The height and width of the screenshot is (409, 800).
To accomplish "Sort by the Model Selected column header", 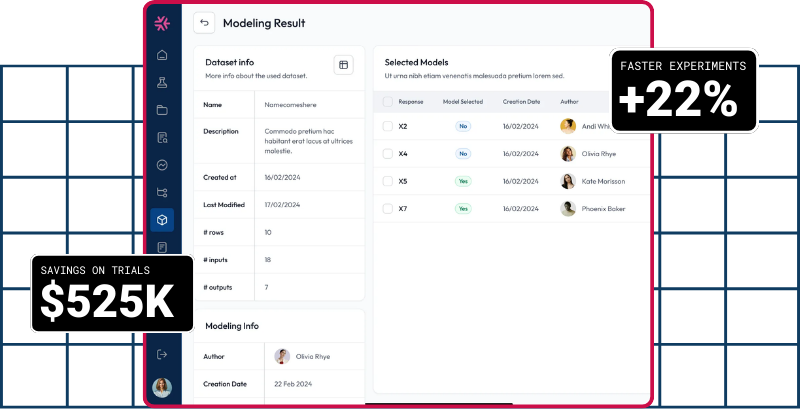I will (463, 102).
